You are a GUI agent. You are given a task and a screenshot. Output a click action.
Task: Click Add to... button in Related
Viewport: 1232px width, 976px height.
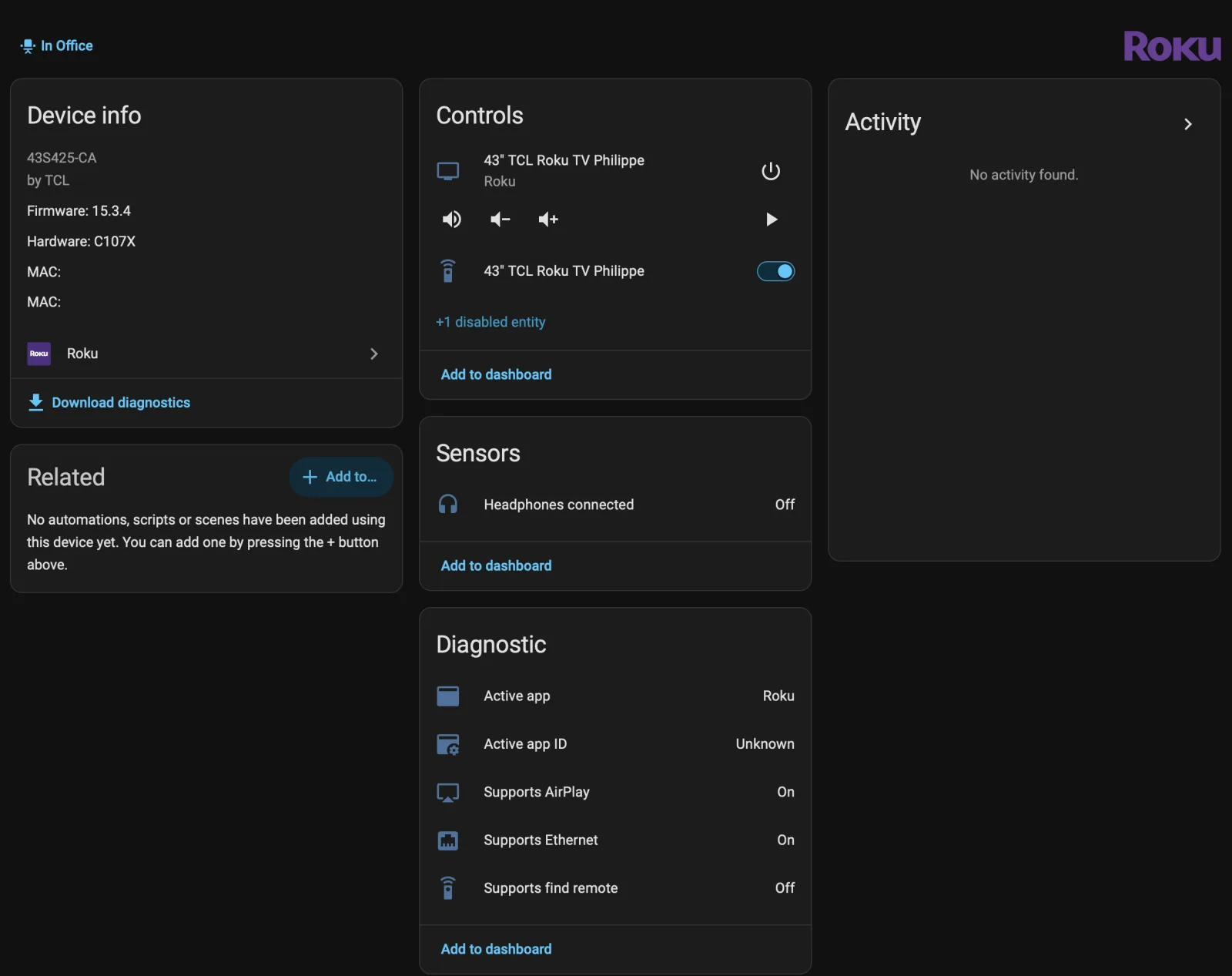point(341,477)
